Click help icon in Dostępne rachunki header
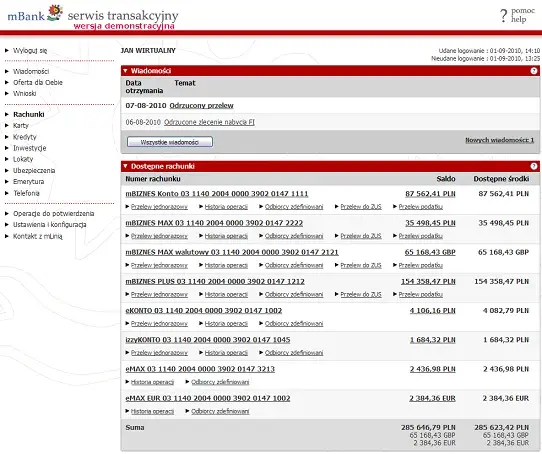This screenshot has width=542, height=454. coord(534,166)
